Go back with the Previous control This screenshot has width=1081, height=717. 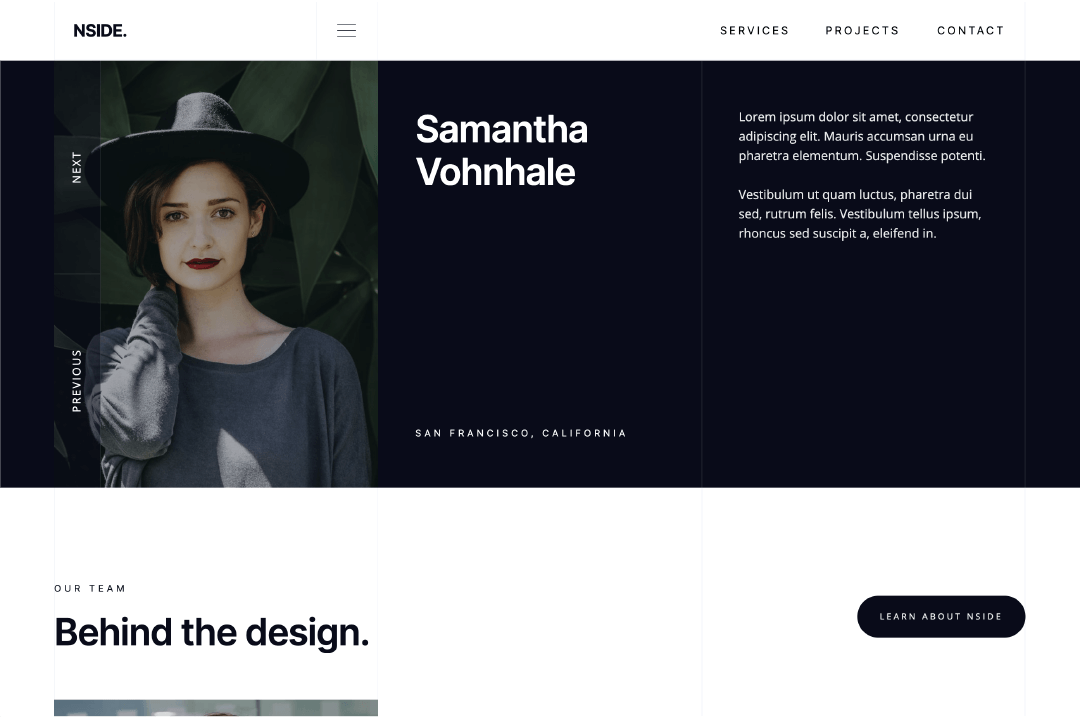click(x=77, y=381)
